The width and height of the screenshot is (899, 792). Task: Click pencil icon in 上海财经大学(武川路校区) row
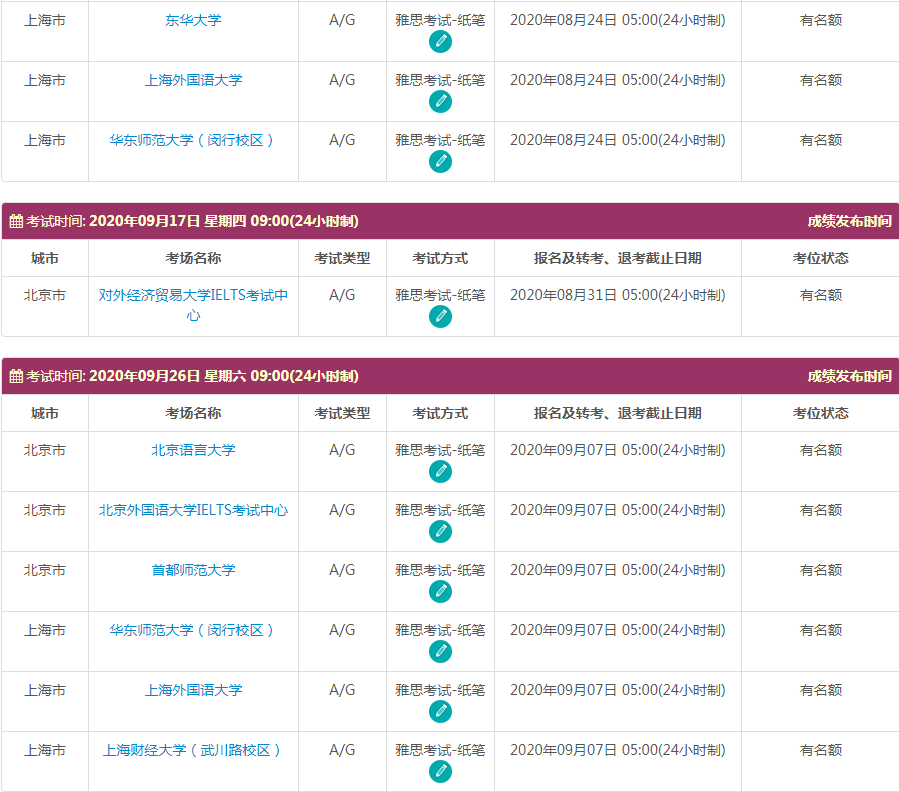coord(440,772)
